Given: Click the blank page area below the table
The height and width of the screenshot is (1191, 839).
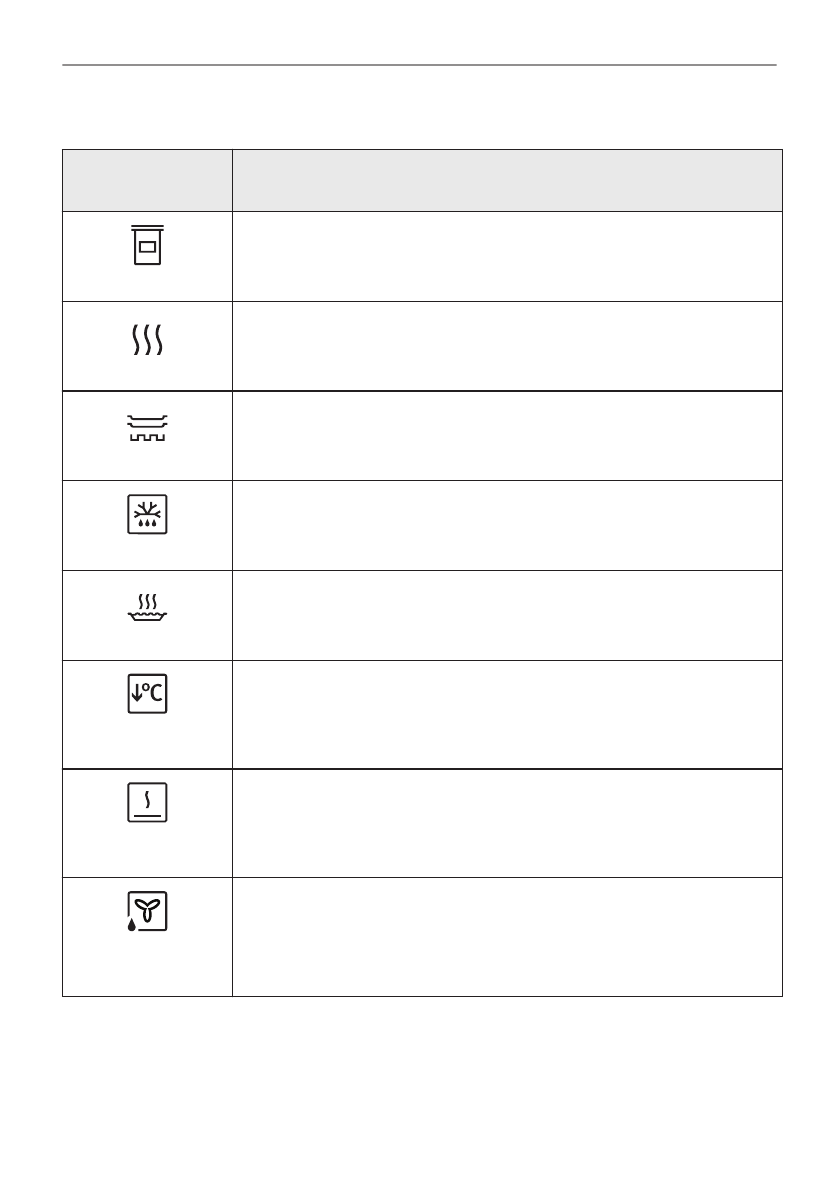Looking at the screenshot, I should pos(419,1090).
